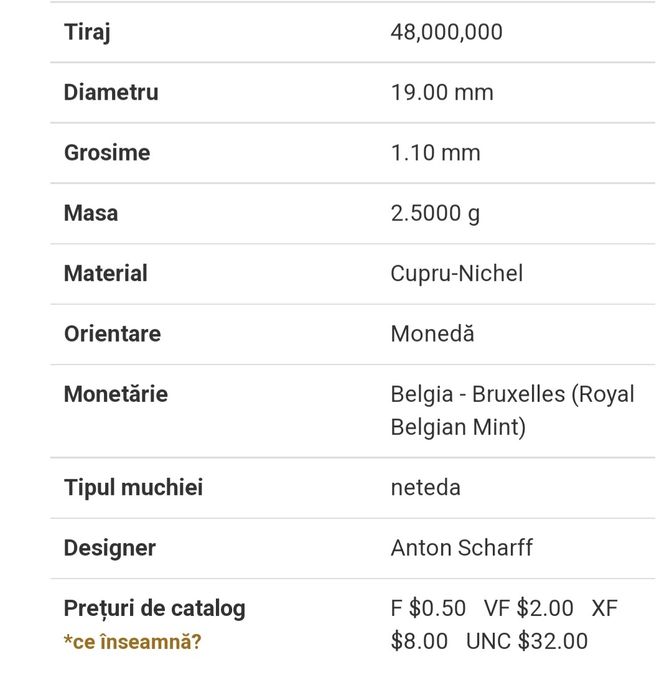
Task: Select the 1.10 mm thickness value
Action: 435,153
